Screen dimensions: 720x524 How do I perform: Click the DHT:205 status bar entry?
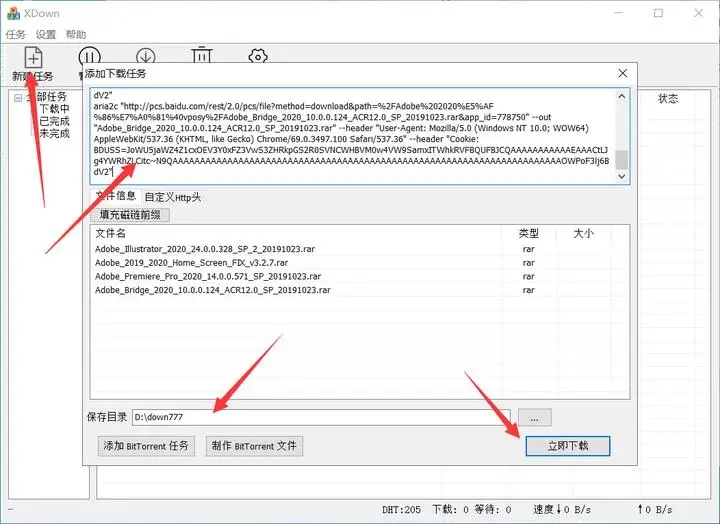click(x=401, y=509)
